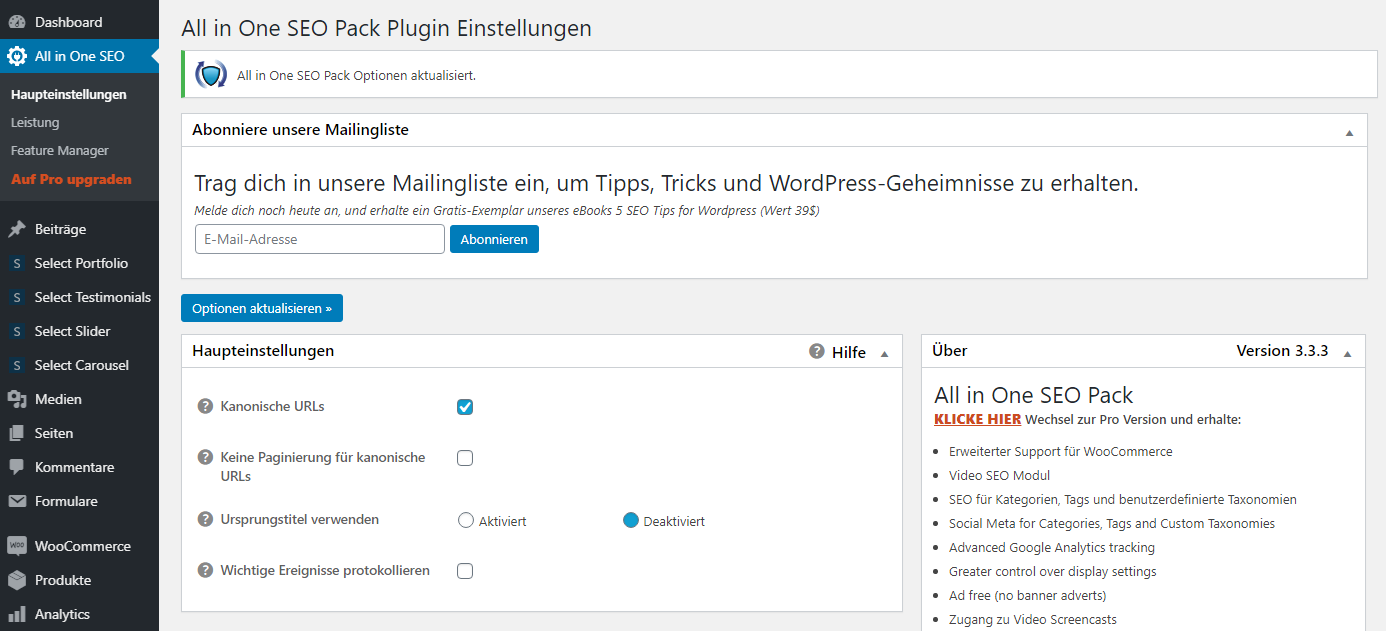Image resolution: width=1386 pixels, height=631 pixels.
Task: Click the Kommentare speech bubble icon
Action: [x=17, y=467]
